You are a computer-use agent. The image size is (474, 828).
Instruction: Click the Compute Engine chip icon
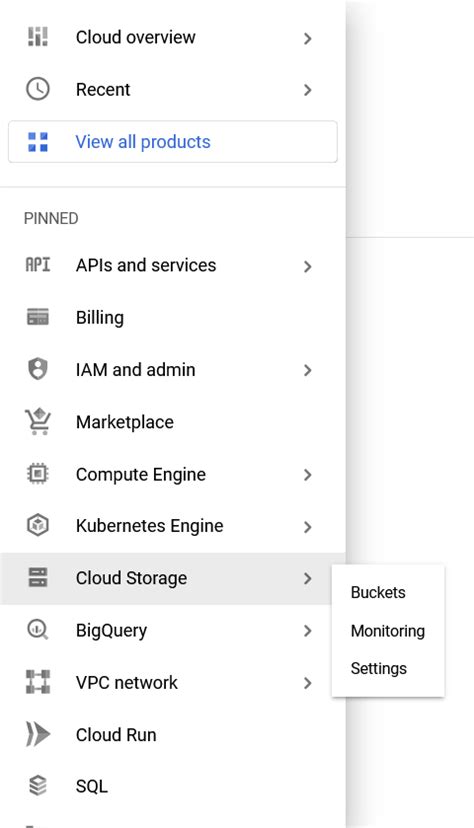pyautogui.click(x=37, y=474)
